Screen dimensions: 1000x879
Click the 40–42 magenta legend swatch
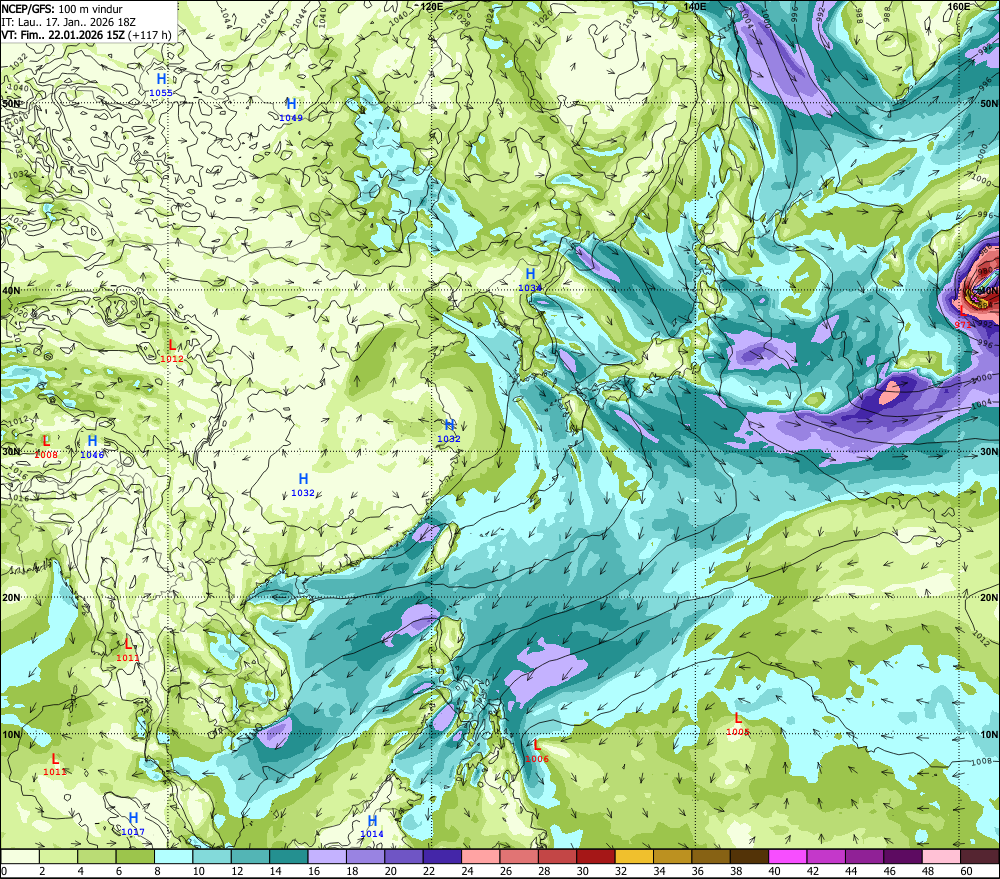[x=788, y=856]
